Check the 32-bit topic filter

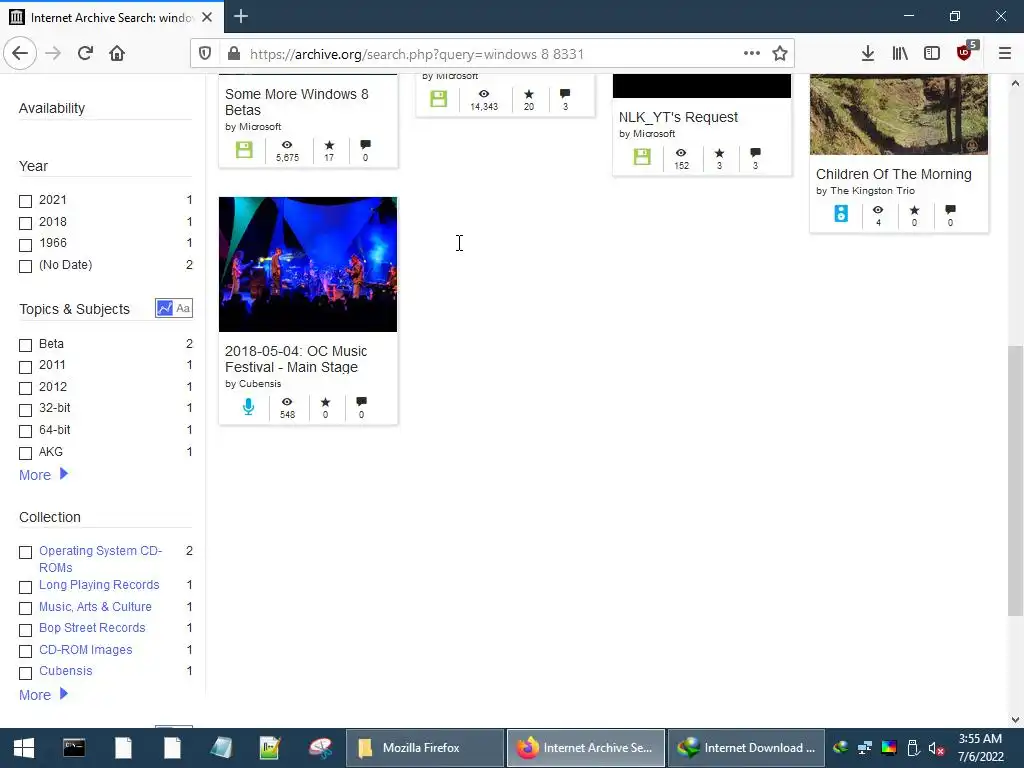25,409
